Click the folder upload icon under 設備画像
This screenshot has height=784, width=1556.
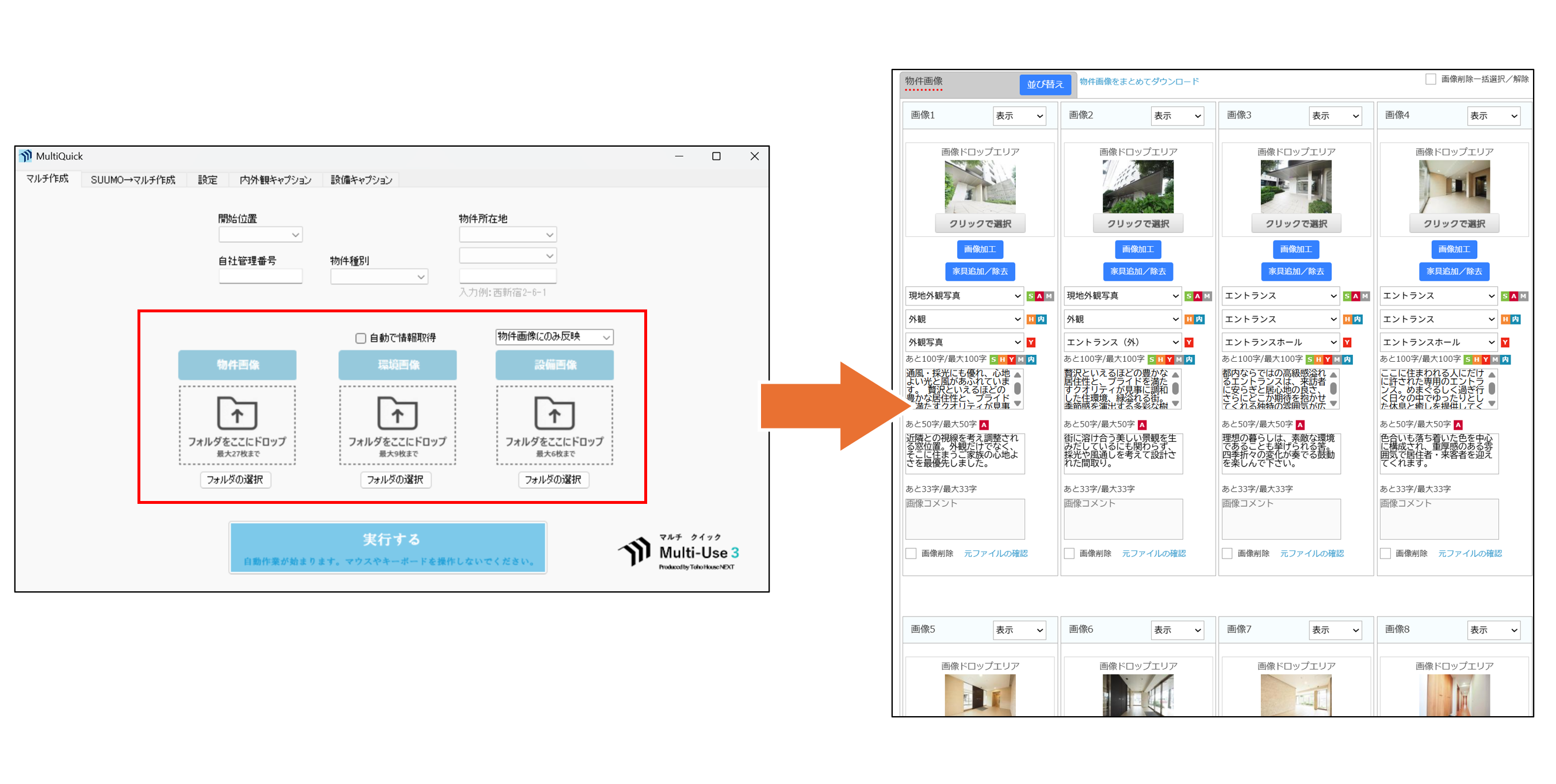point(554,413)
